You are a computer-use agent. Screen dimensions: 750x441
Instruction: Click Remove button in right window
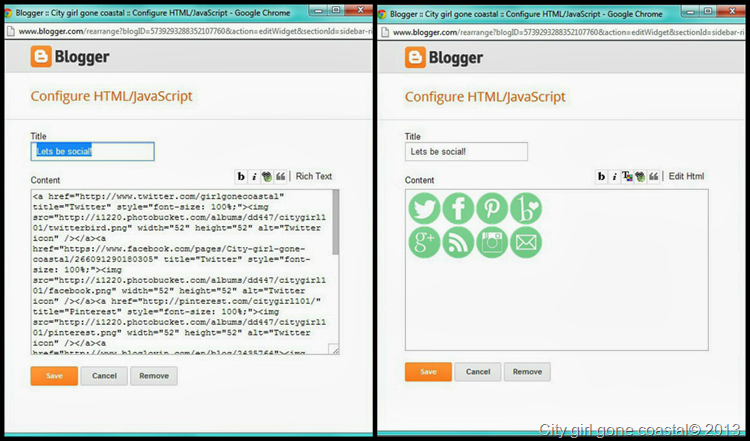(x=527, y=372)
